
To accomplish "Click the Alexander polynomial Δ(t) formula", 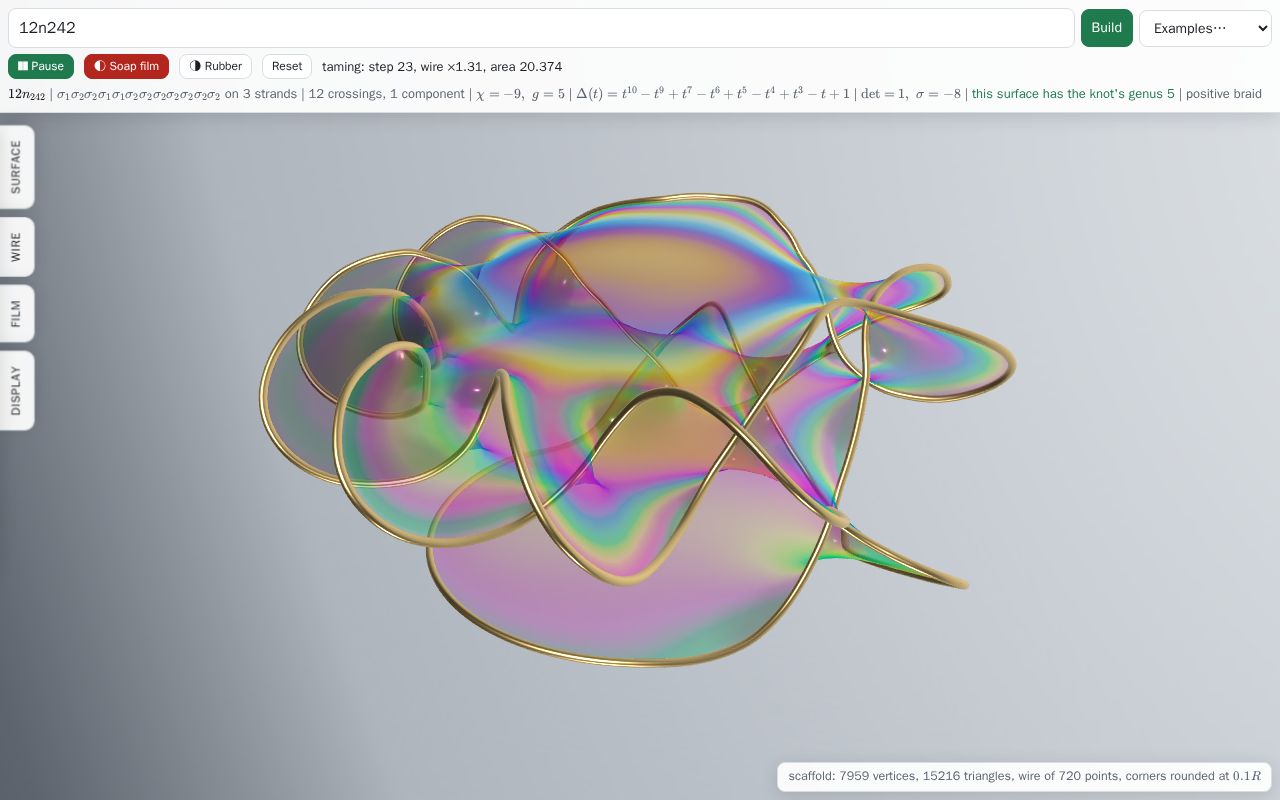I will (713, 94).
